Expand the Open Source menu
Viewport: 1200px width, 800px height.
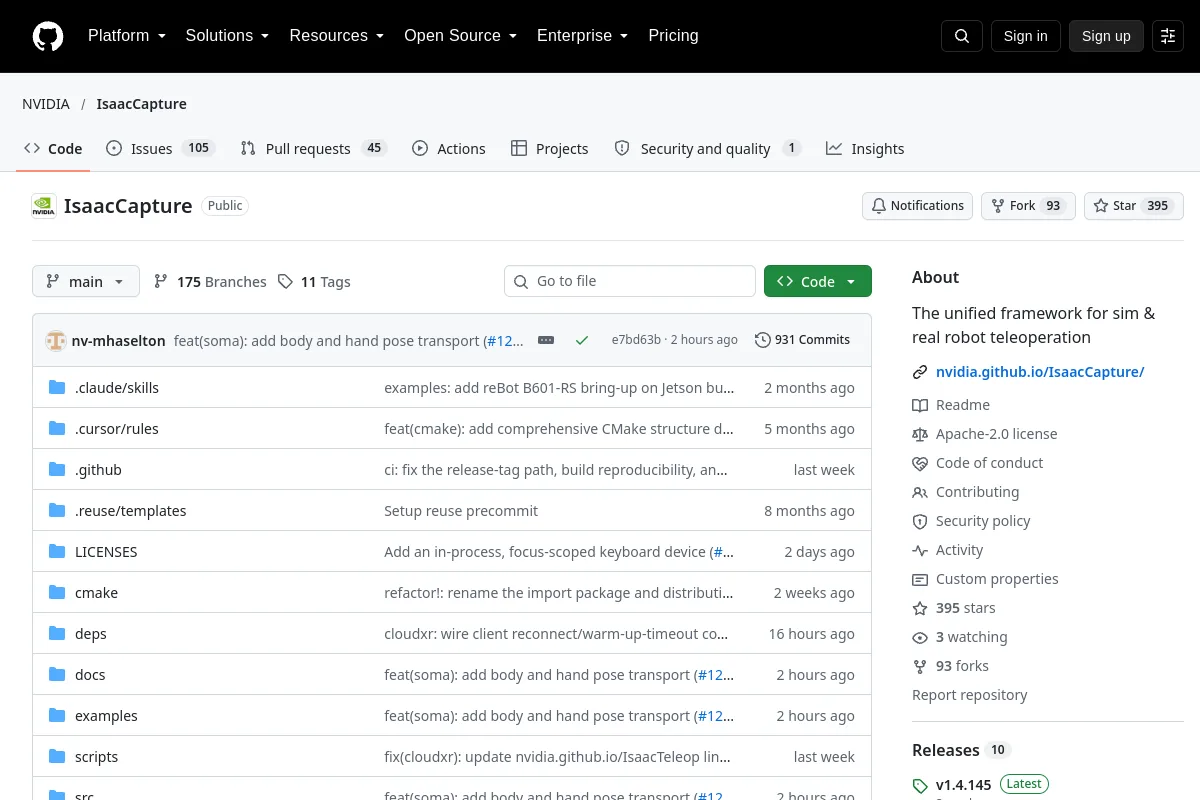461,36
